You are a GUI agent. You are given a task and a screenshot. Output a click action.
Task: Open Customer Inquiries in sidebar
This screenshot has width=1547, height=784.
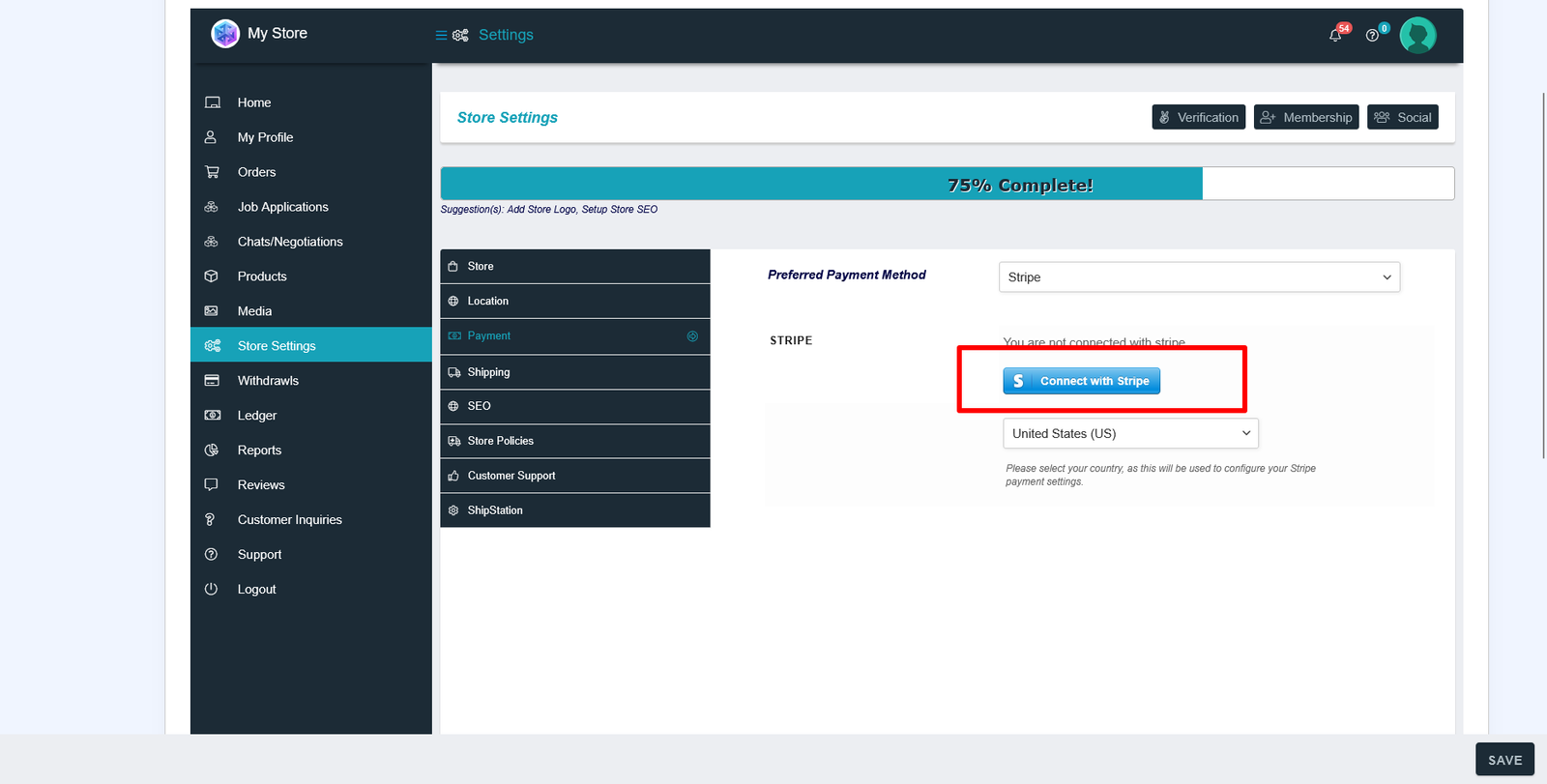(289, 520)
